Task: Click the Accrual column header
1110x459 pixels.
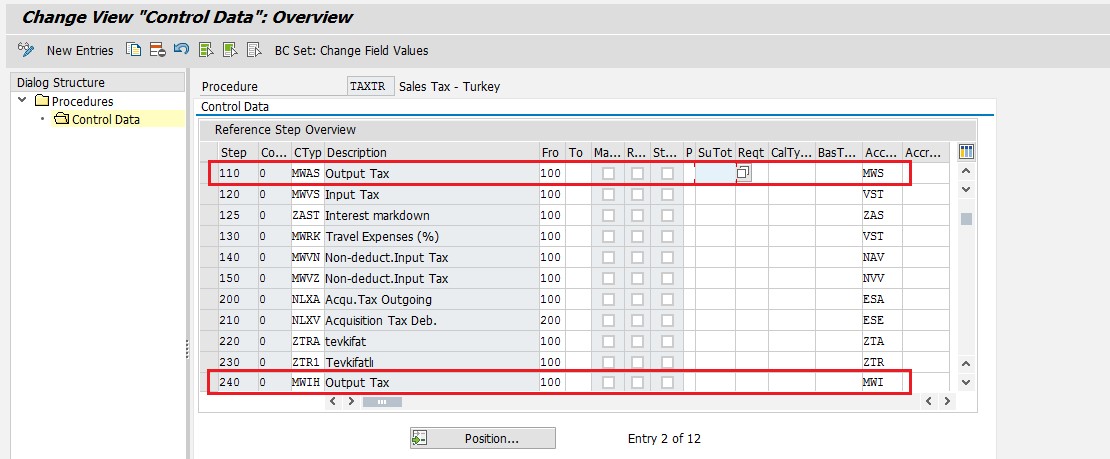Action: 922,152
